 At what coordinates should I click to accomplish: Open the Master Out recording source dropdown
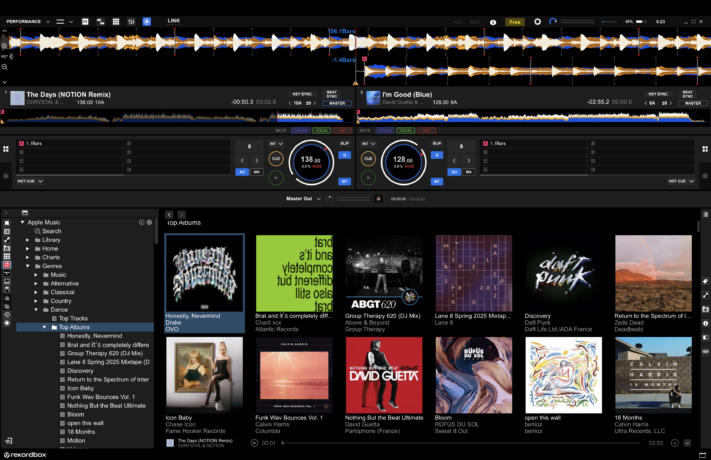(303, 199)
